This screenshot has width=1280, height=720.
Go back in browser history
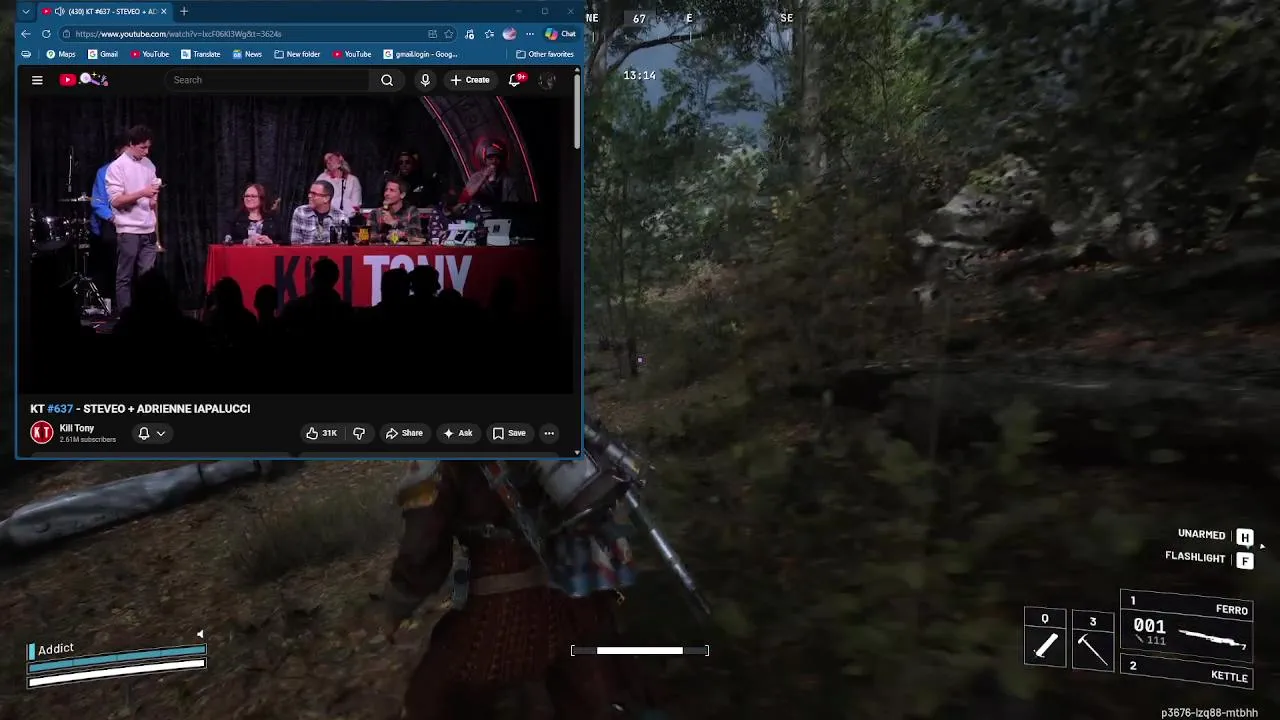coord(26,34)
